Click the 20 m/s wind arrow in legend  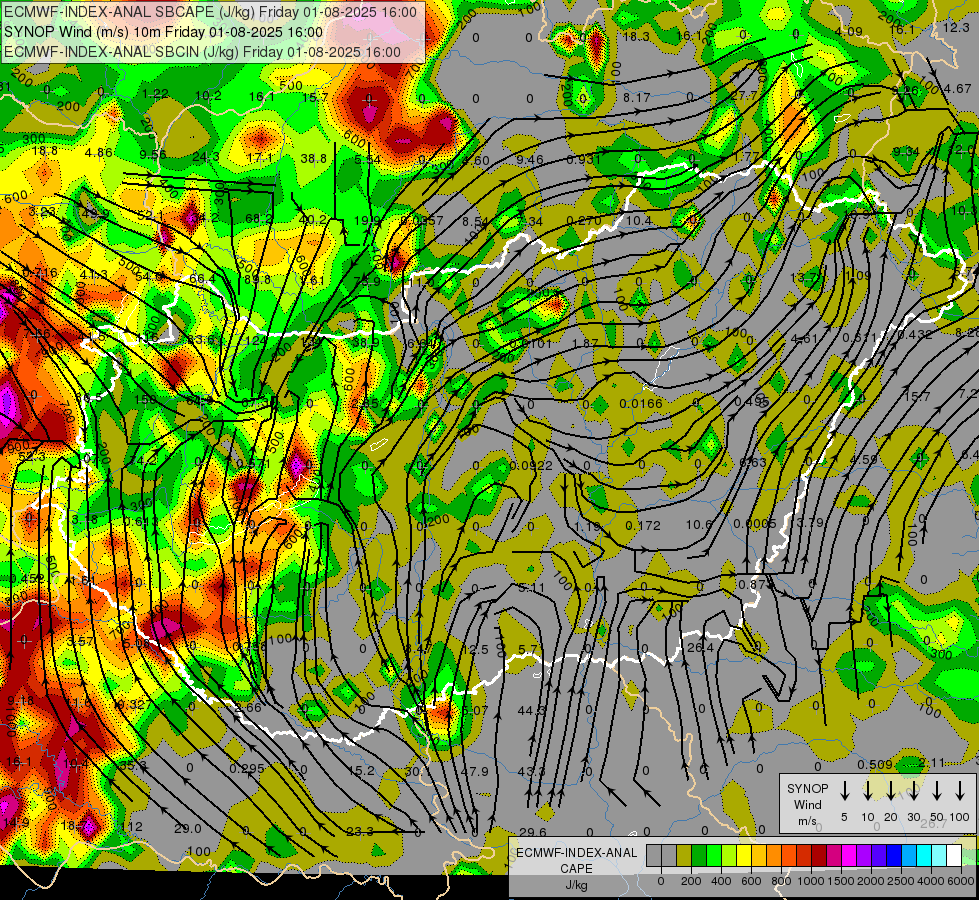891,790
